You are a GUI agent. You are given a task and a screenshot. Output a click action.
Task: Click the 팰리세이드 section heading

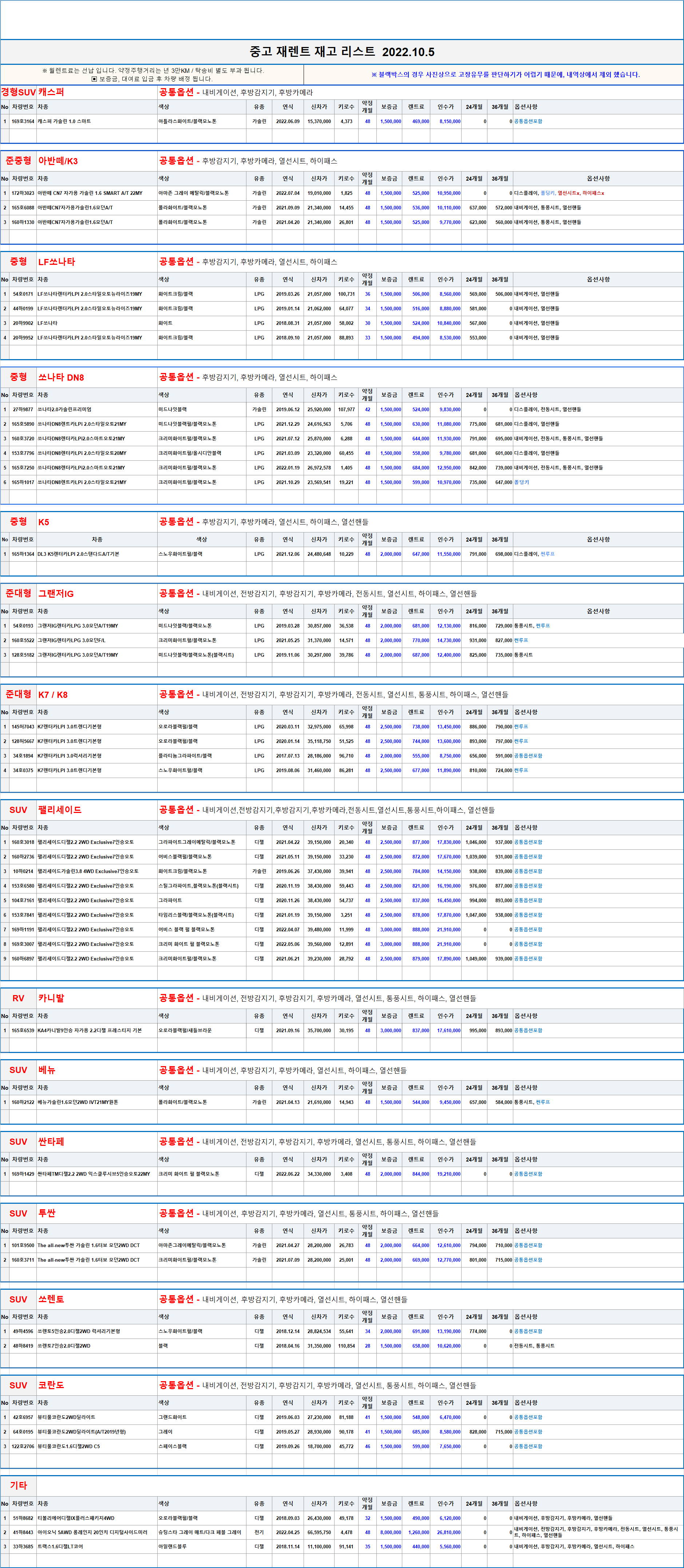[x=60, y=810]
